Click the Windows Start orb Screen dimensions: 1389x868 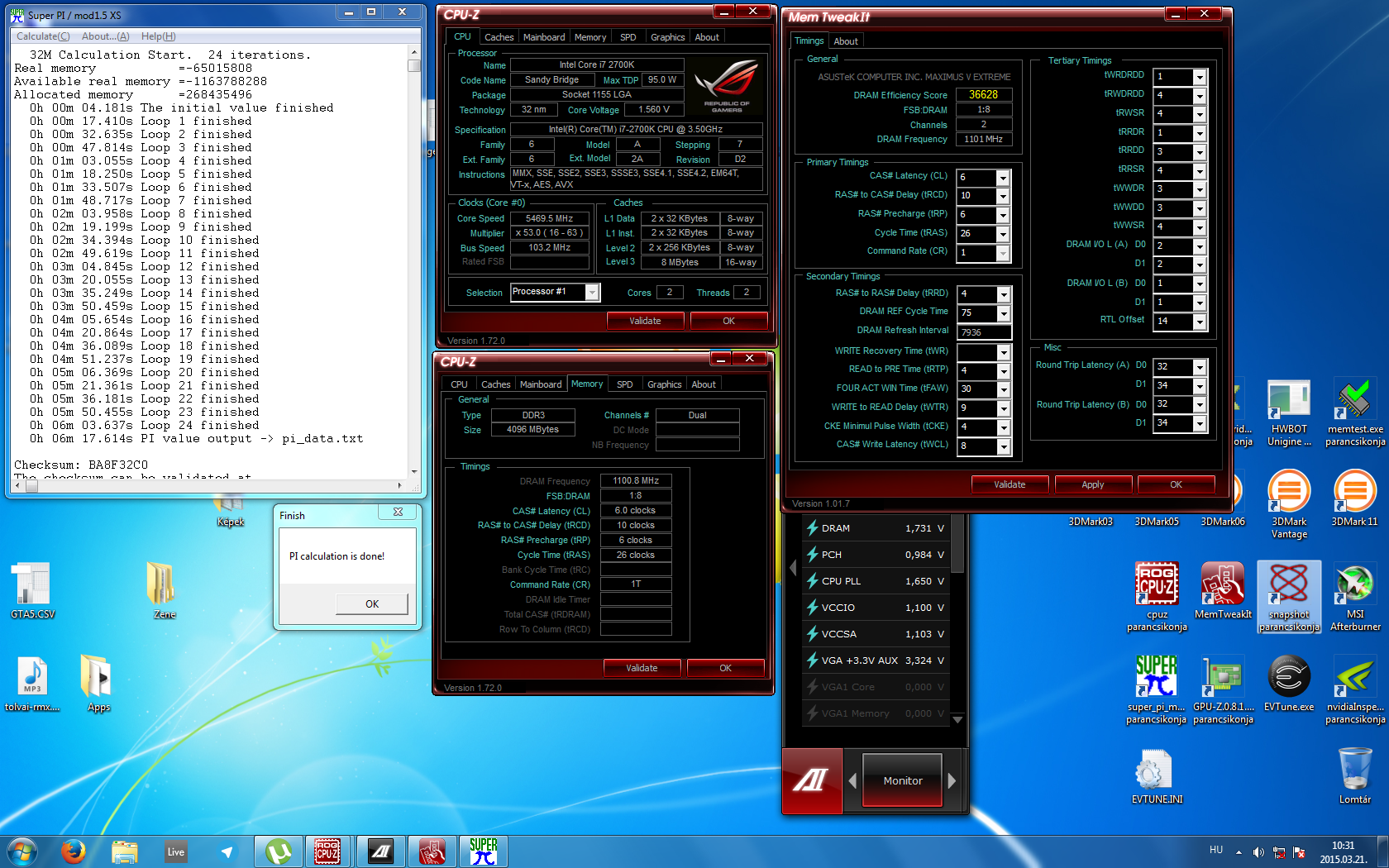click(x=21, y=851)
